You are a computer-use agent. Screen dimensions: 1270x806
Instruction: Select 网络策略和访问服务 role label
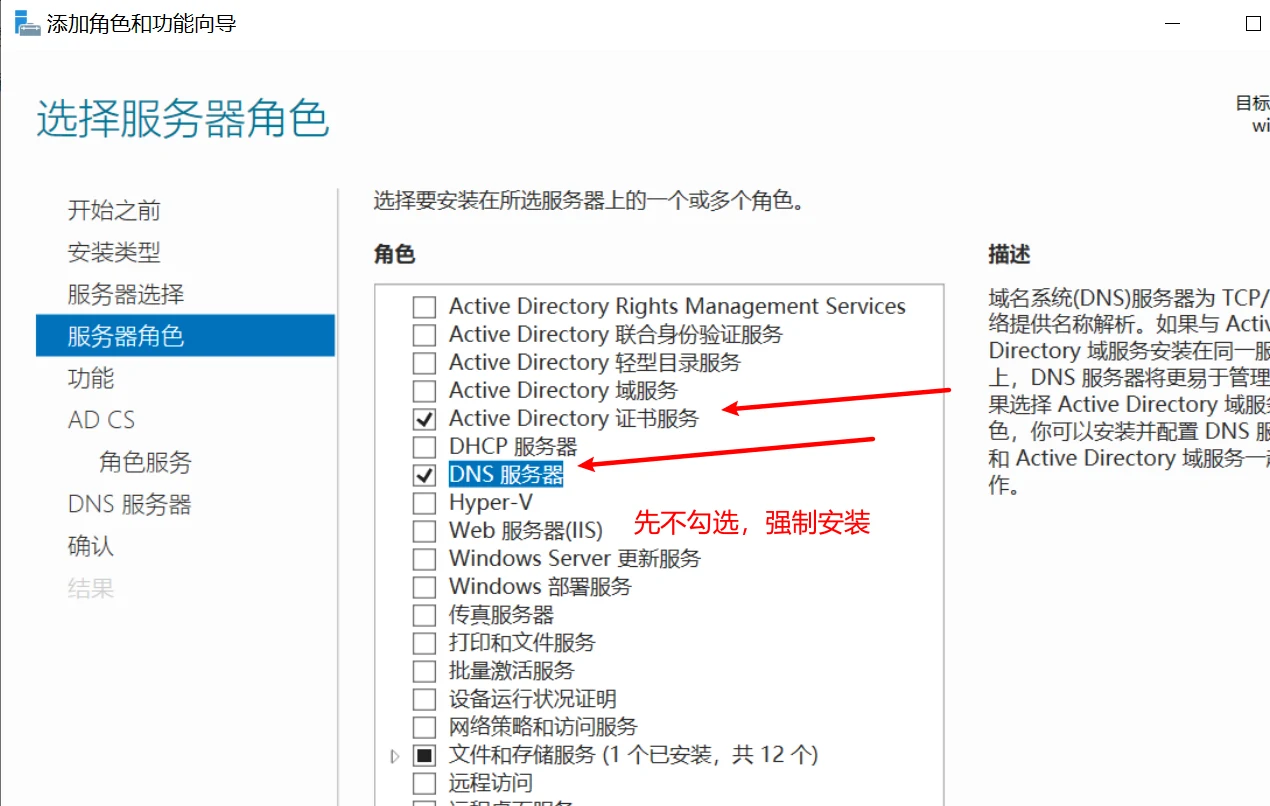543,727
